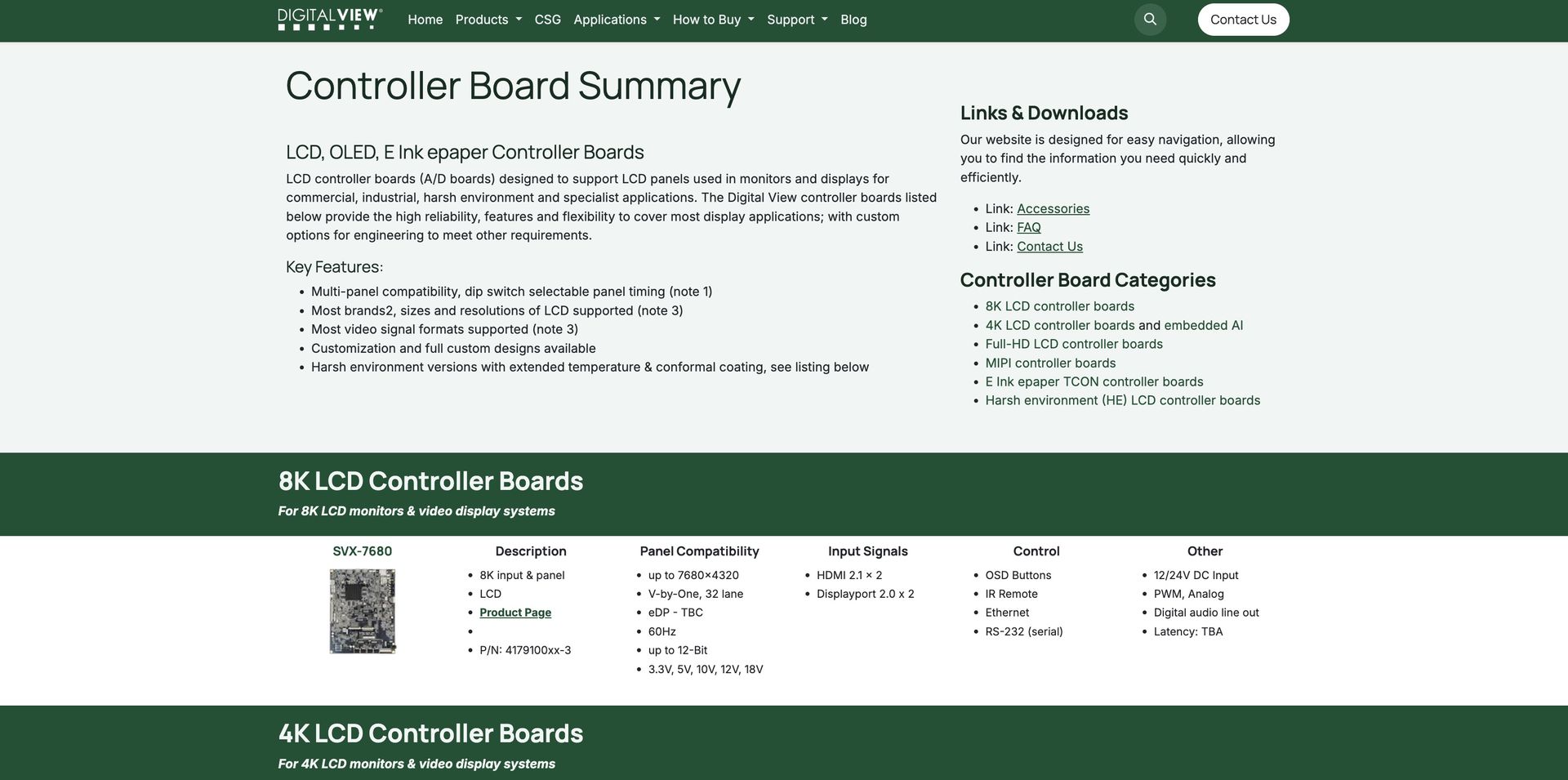Screen dimensions: 1568x780
Task: Go to the Home menu item
Action: [425, 20]
